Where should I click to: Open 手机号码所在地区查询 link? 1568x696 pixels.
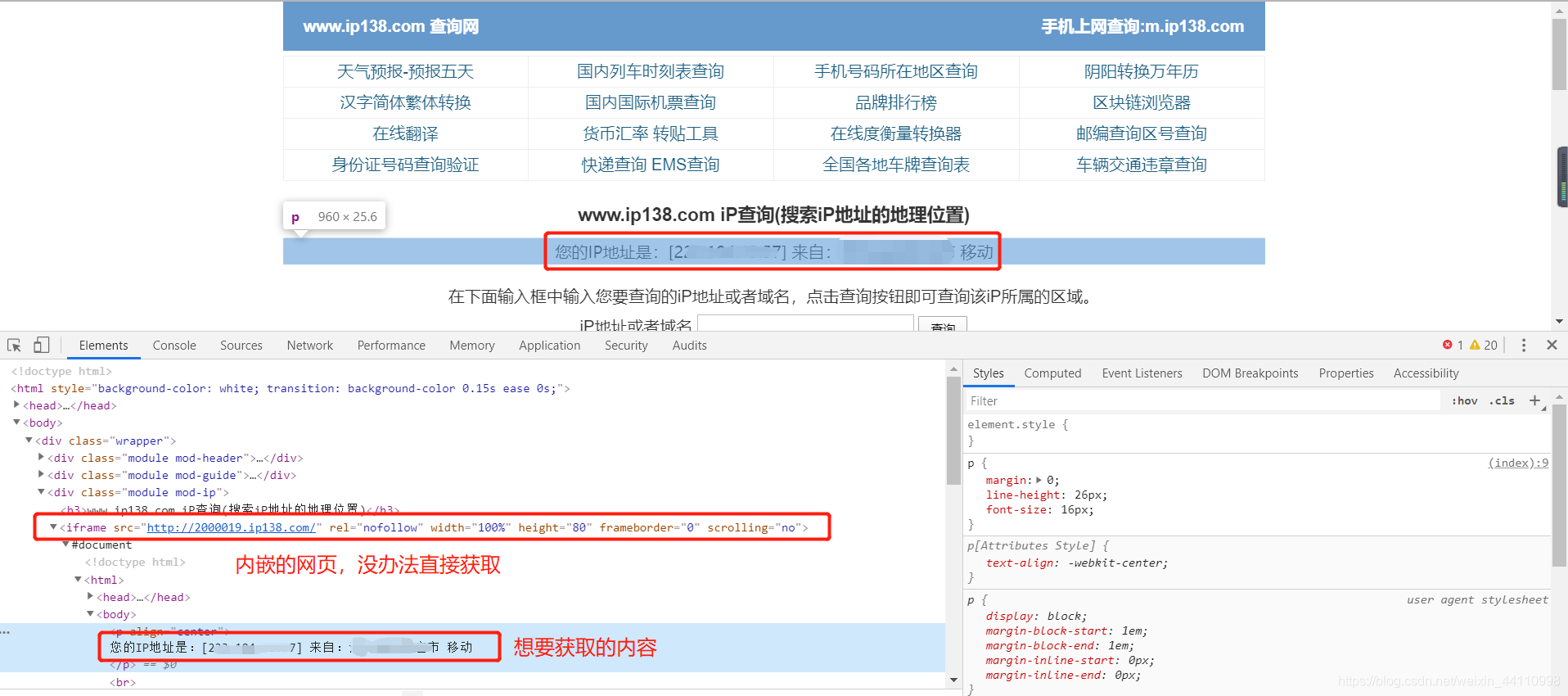pyautogui.click(x=896, y=71)
